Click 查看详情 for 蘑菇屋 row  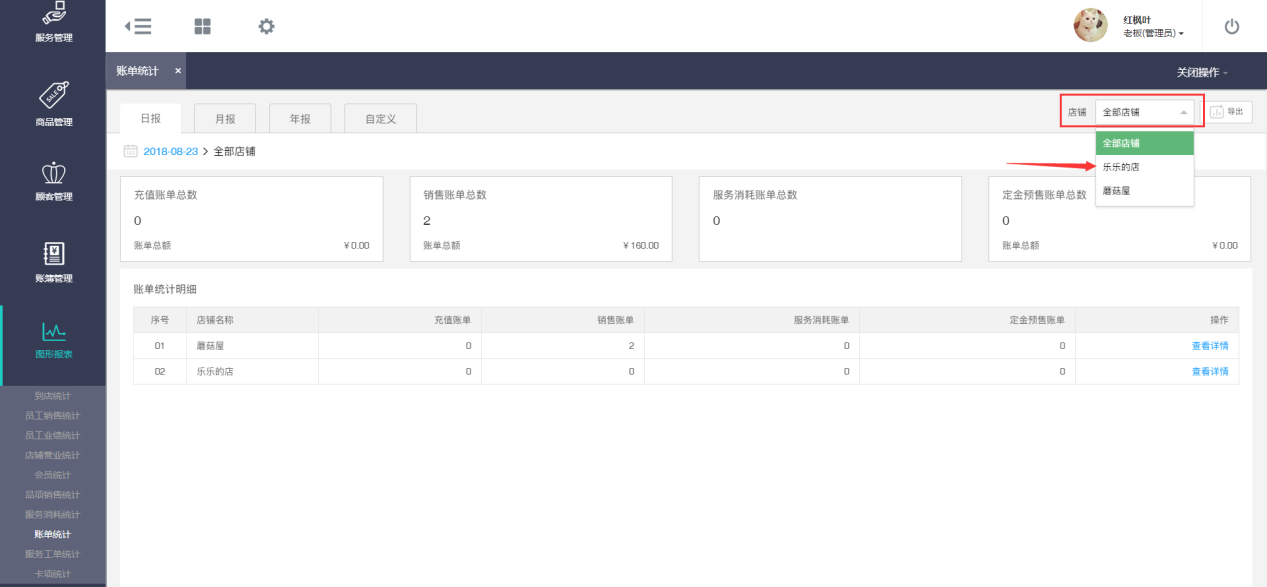click(x=1209, y=346)
